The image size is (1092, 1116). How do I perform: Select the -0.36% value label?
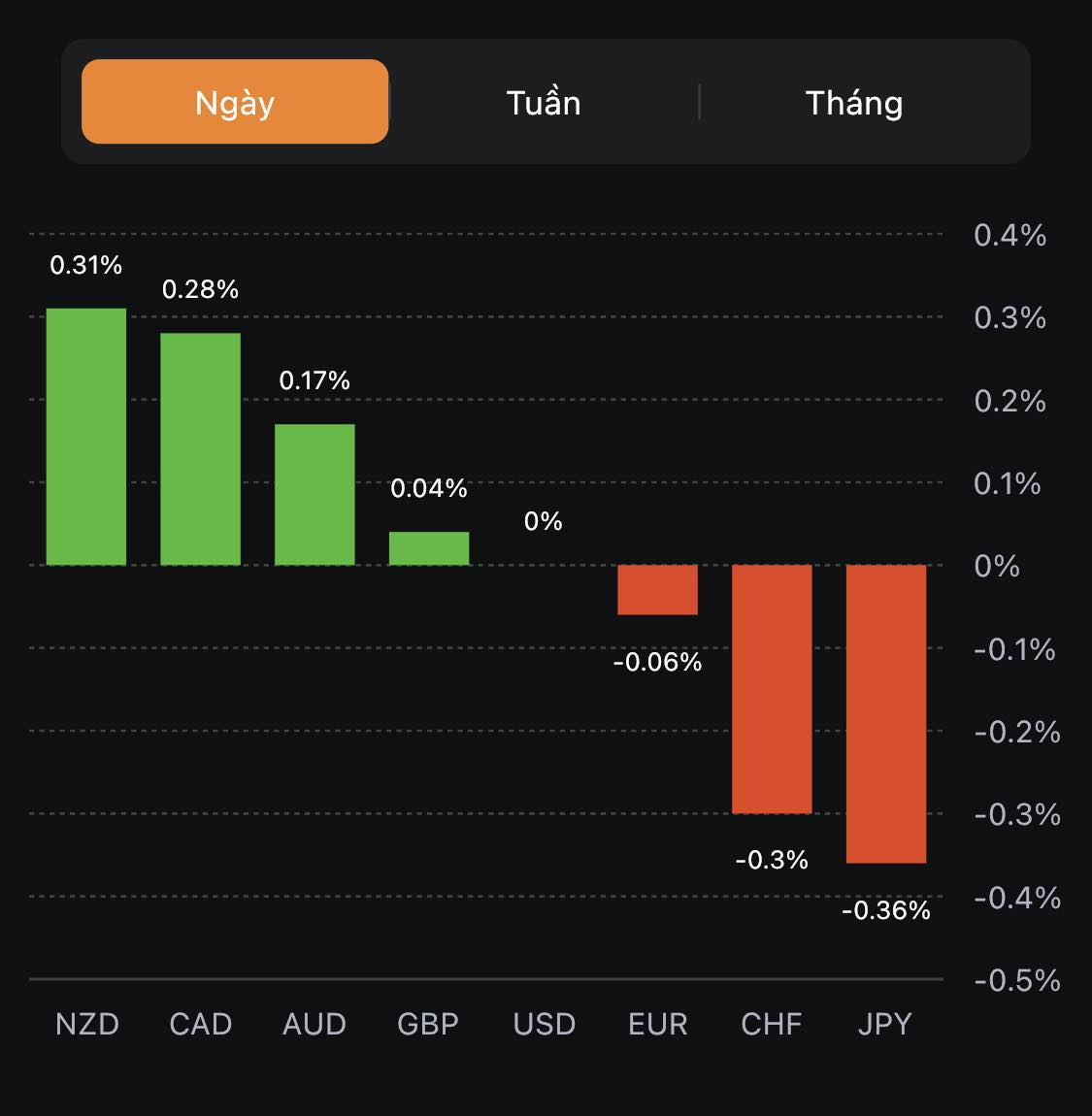[885, 910]
